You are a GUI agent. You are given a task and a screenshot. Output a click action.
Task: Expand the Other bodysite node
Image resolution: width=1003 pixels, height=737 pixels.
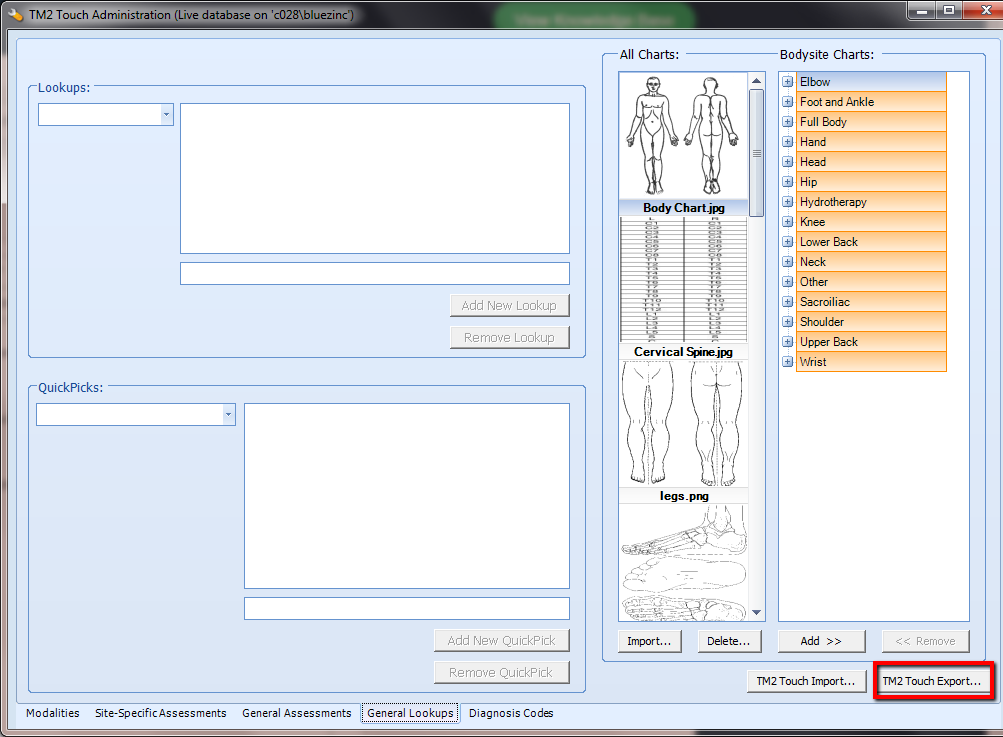[x=787, y=281]
